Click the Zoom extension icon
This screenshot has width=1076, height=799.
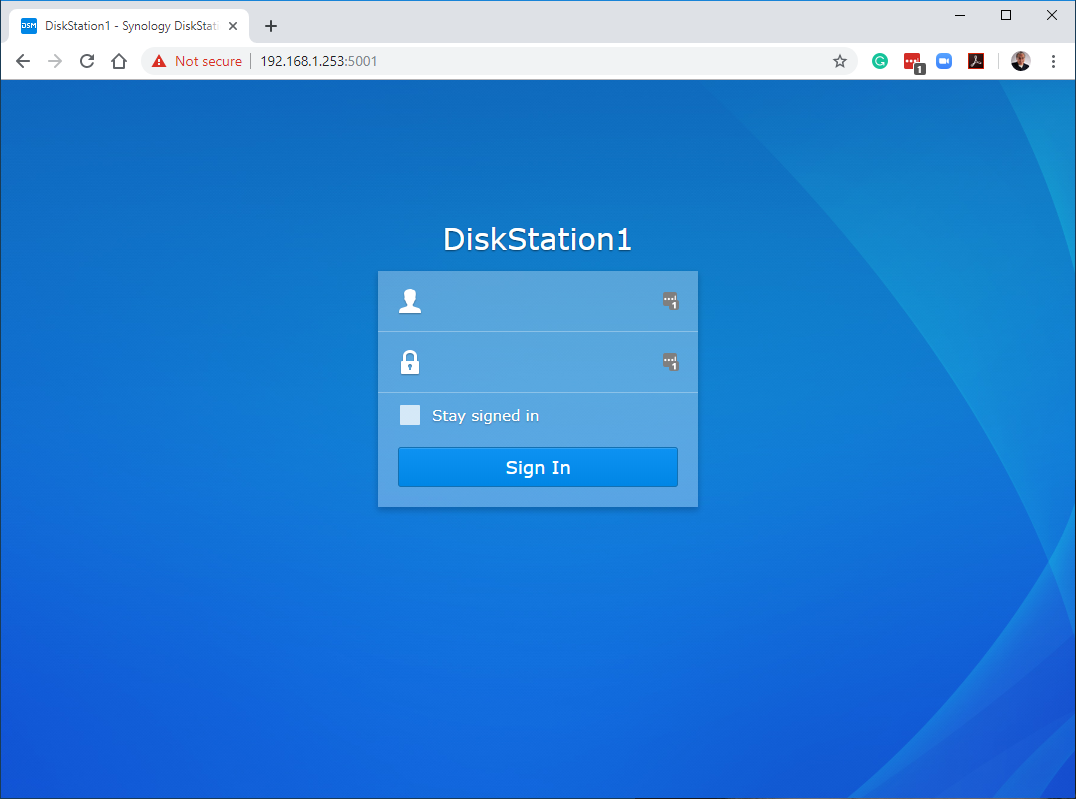click(944, 61)
